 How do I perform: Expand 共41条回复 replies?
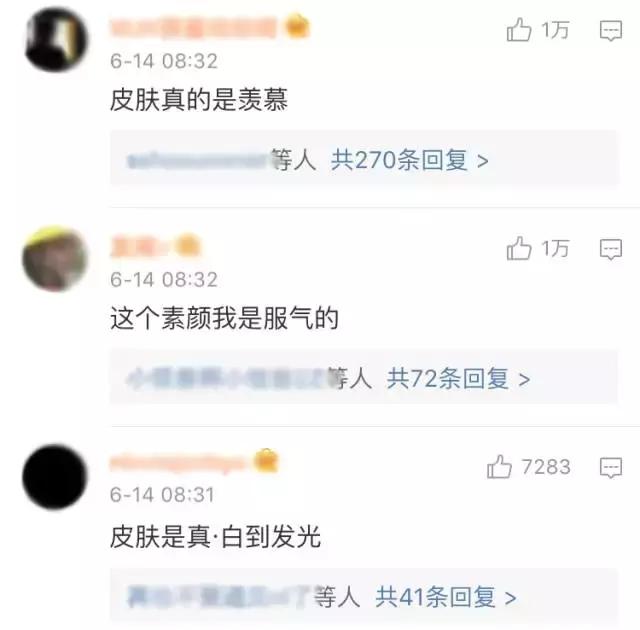click(x=446, y=597)
